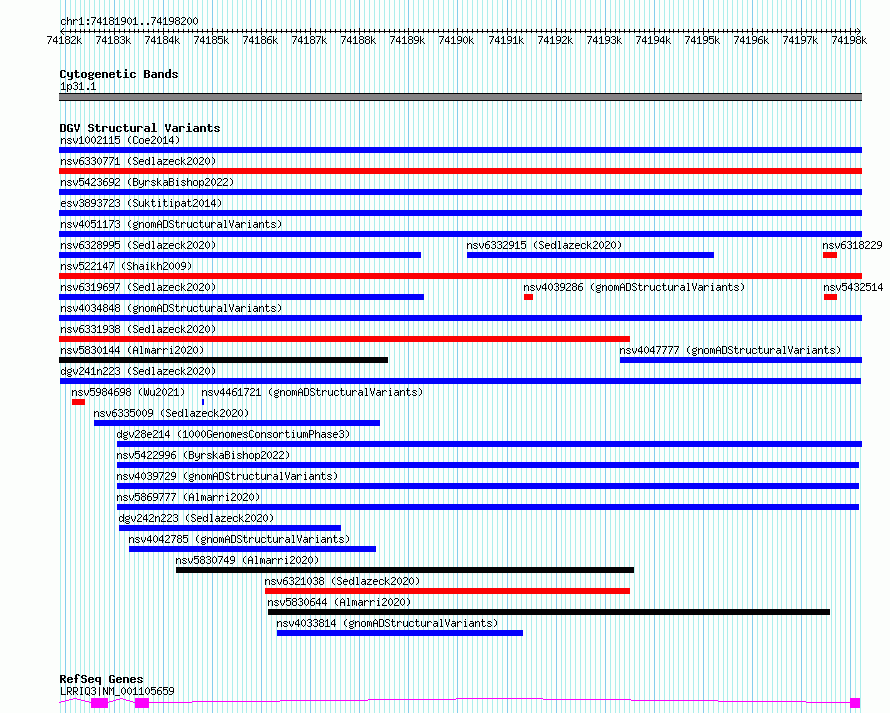The width and height of the screenshot is (890, 713).
Task: Click the black nsv5830749 variant bar
Action: [405, 570]
